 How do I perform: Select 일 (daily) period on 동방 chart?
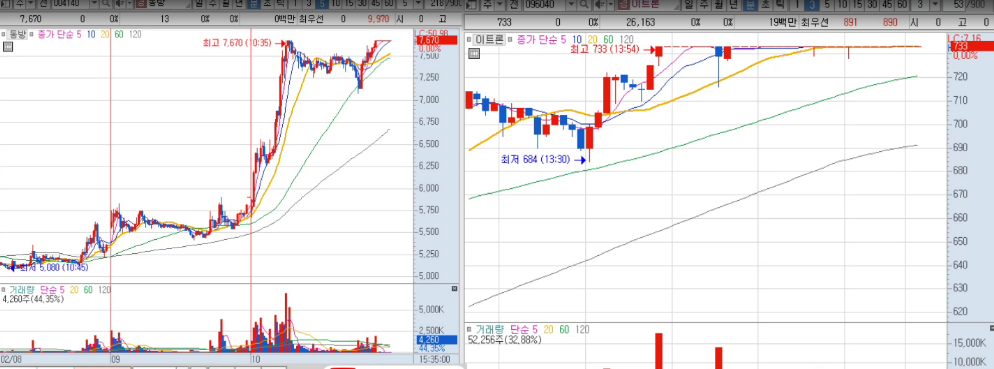click(x=198, y=4)
